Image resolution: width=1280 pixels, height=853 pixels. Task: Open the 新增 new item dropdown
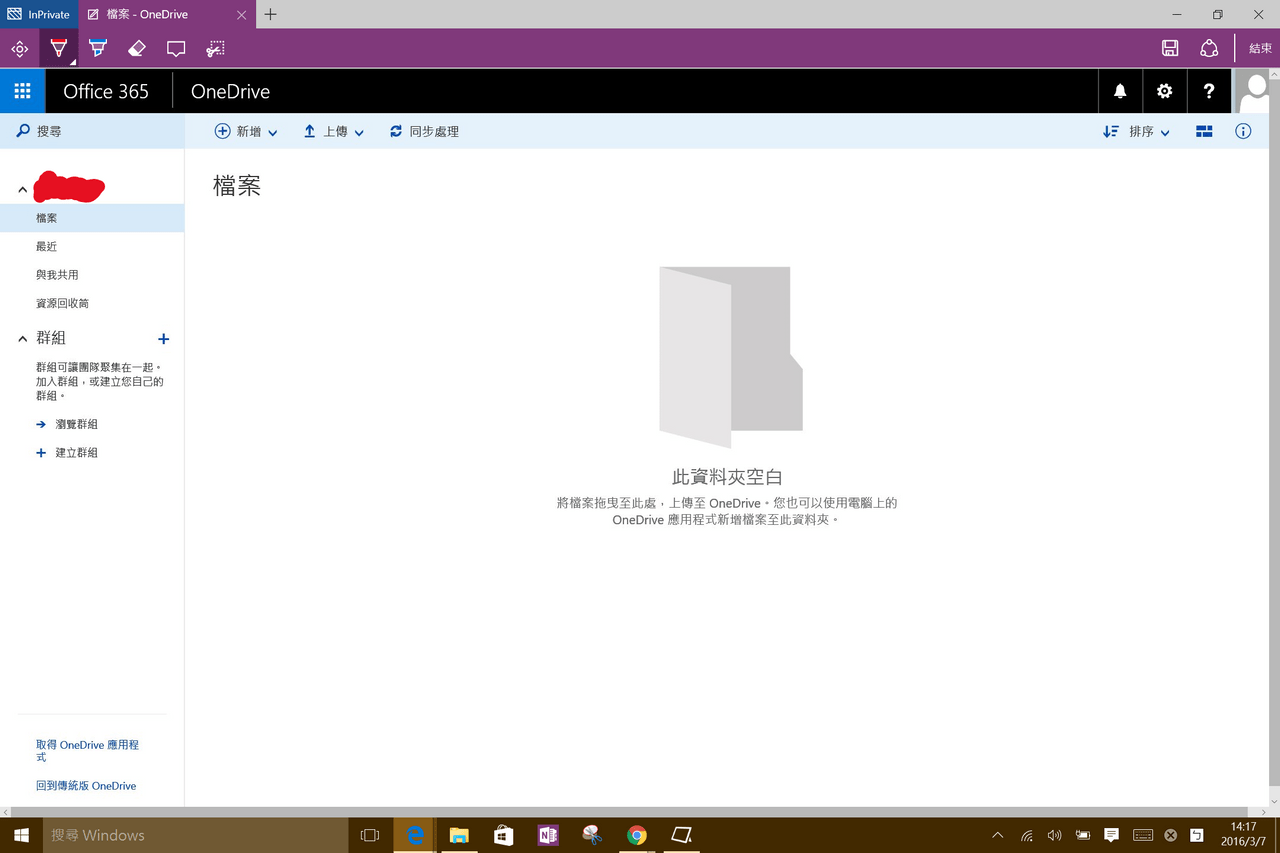click(x=246, y=131)
